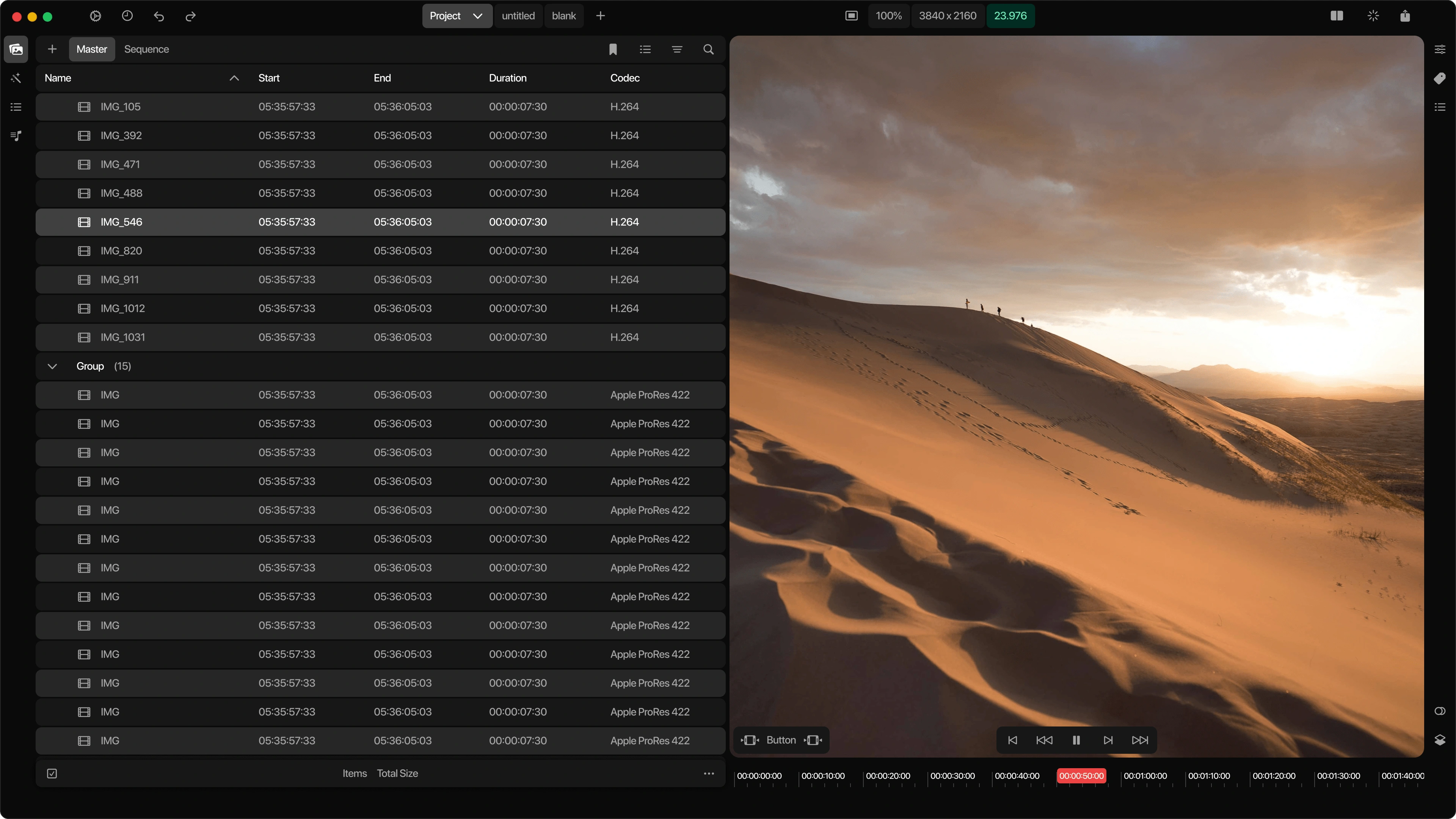Select the IMG_546 clip row
The width and height of the screenshot is (1456, 819).
(x=380, y=222)
